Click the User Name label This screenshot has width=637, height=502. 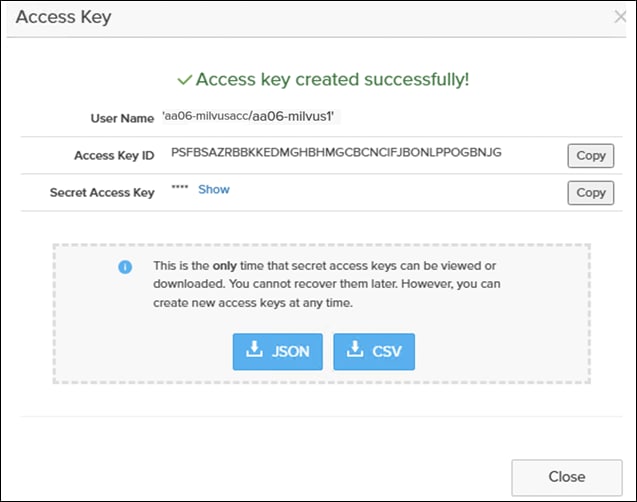click(x=122, y=118)
